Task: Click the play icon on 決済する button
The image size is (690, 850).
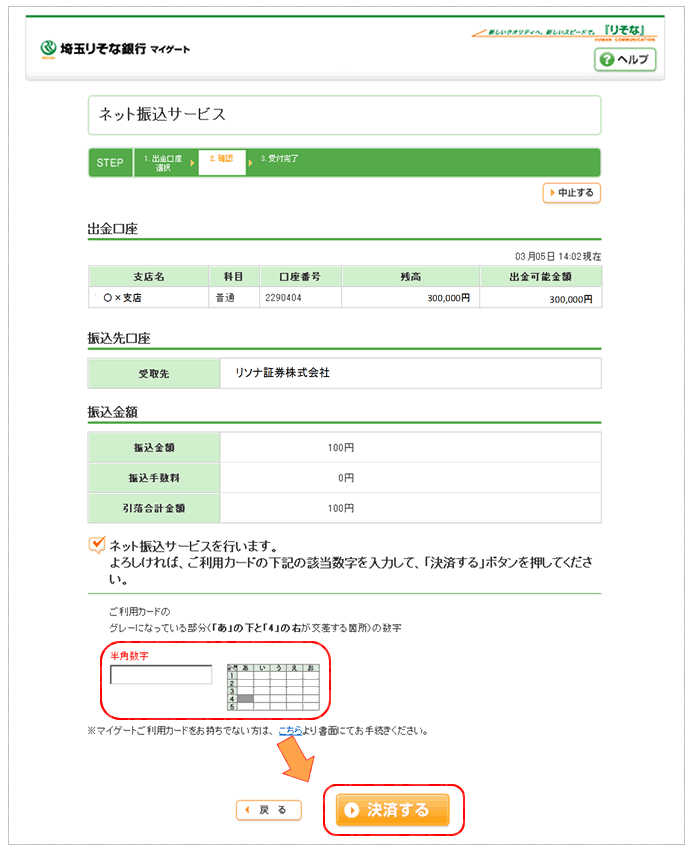Action: click(x=350, y=809)
